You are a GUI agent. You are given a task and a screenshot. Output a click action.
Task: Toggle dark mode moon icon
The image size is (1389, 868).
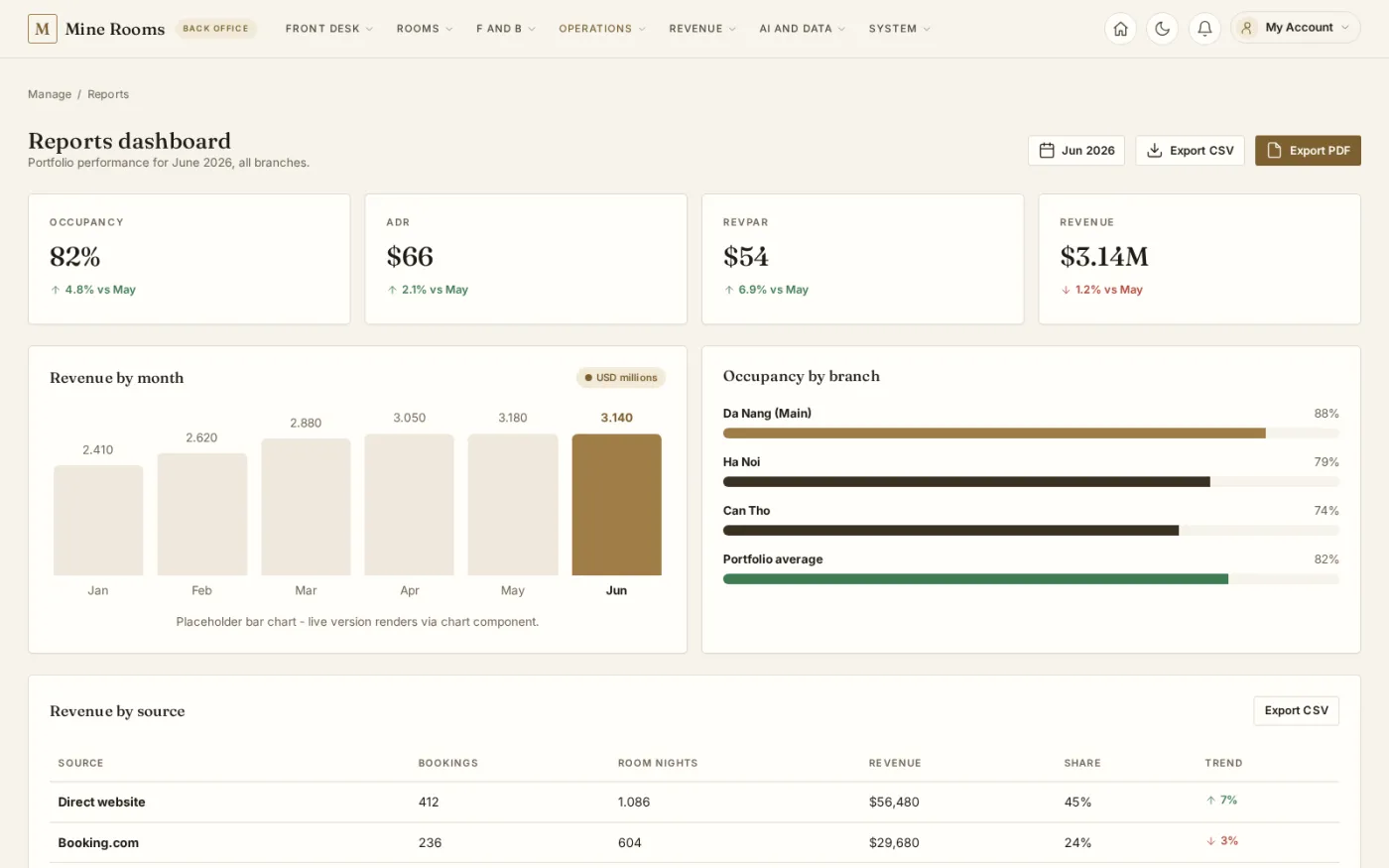[1162, 29]
